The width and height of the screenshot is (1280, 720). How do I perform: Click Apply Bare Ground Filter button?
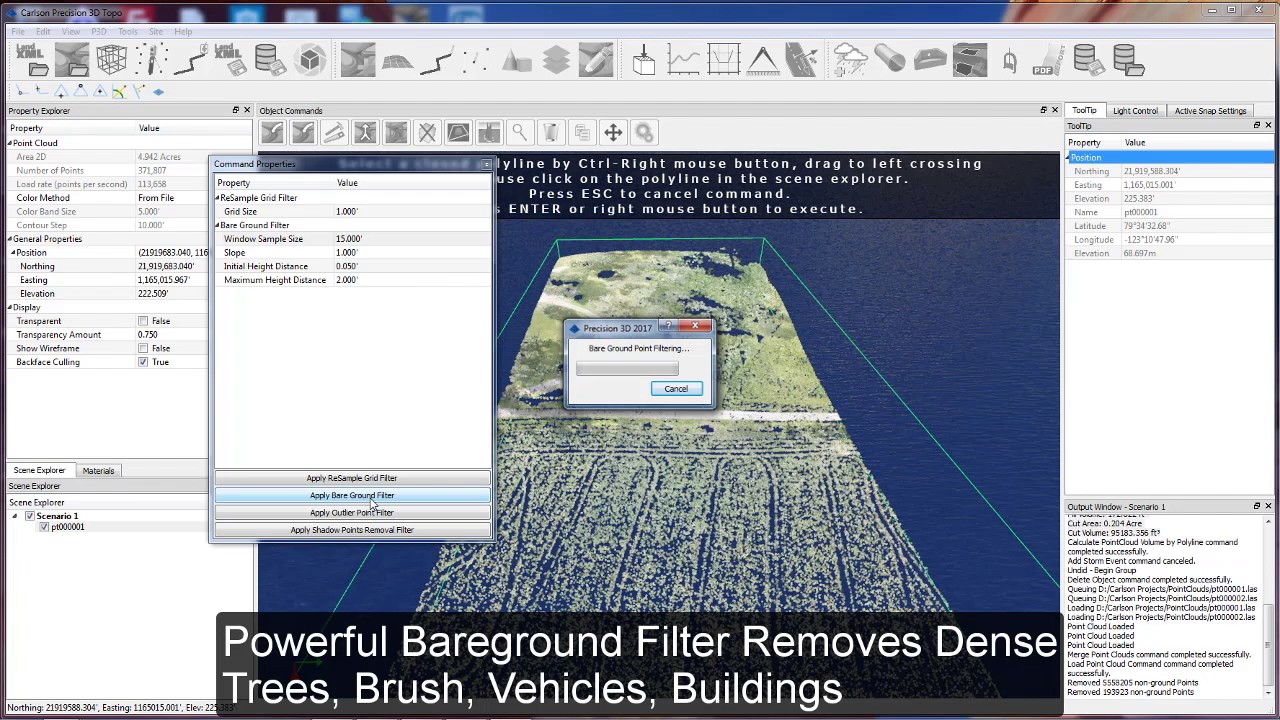click(x=352, y=495)
